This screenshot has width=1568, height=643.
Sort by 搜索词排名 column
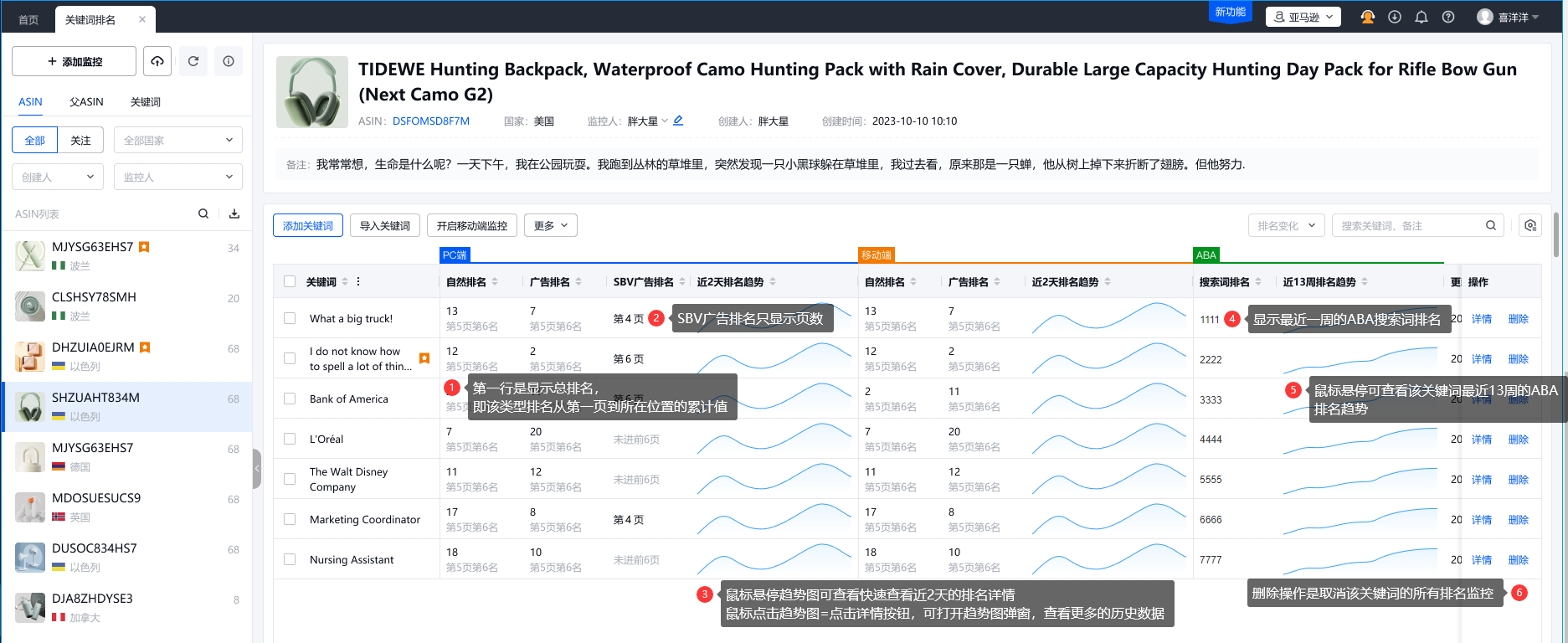[1258, 282]
